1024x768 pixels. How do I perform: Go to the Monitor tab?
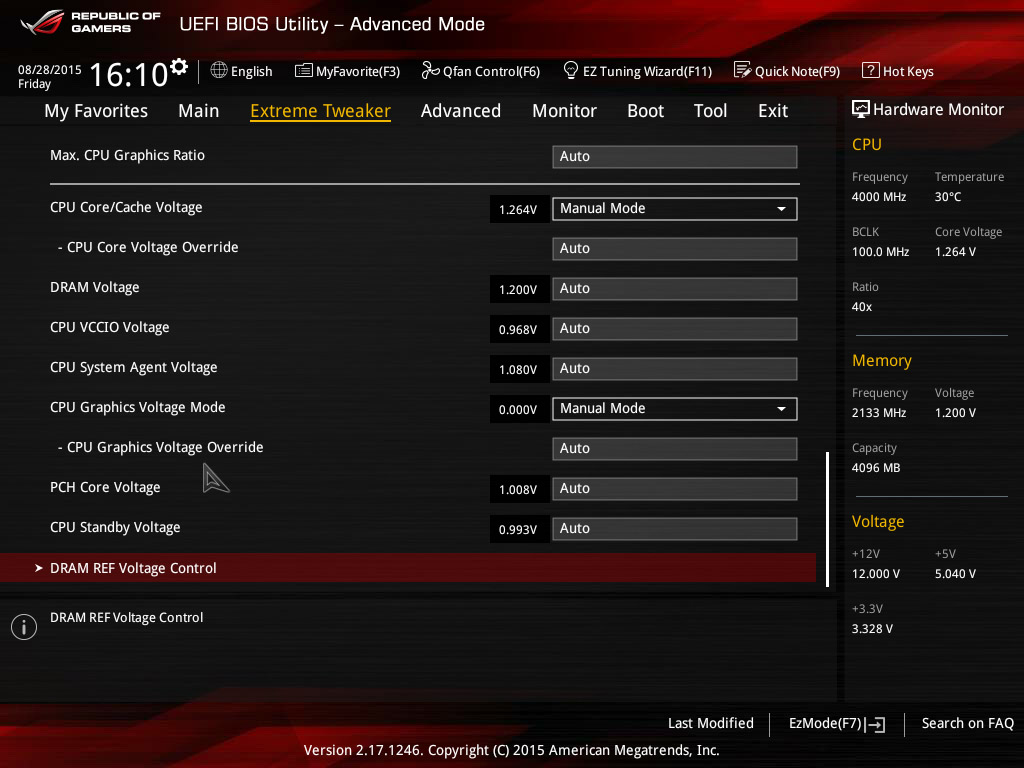(x=564, y=111)
